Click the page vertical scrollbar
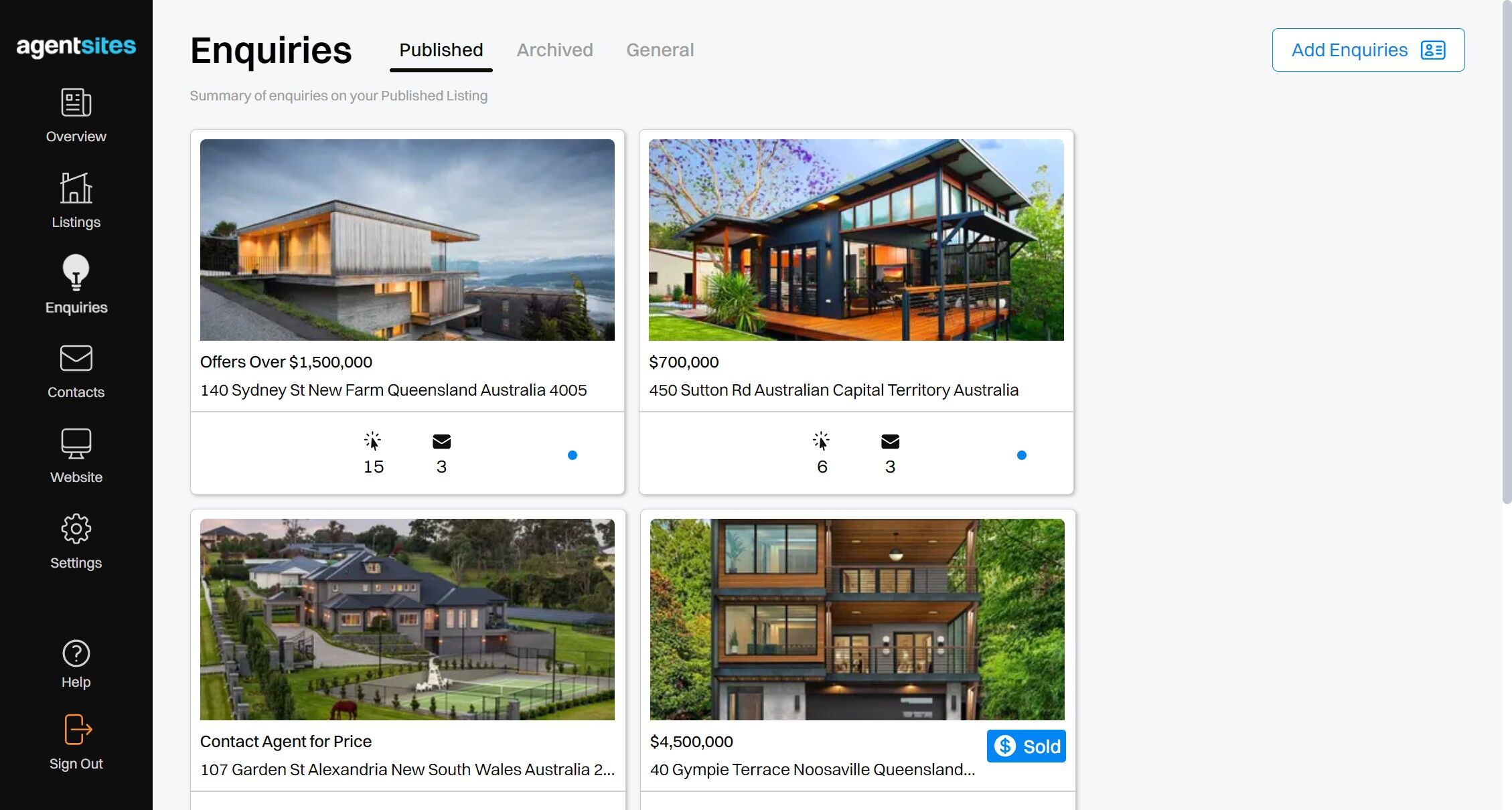The width and height of the screenshot is (1512, 810). [x=1507, y=251]
